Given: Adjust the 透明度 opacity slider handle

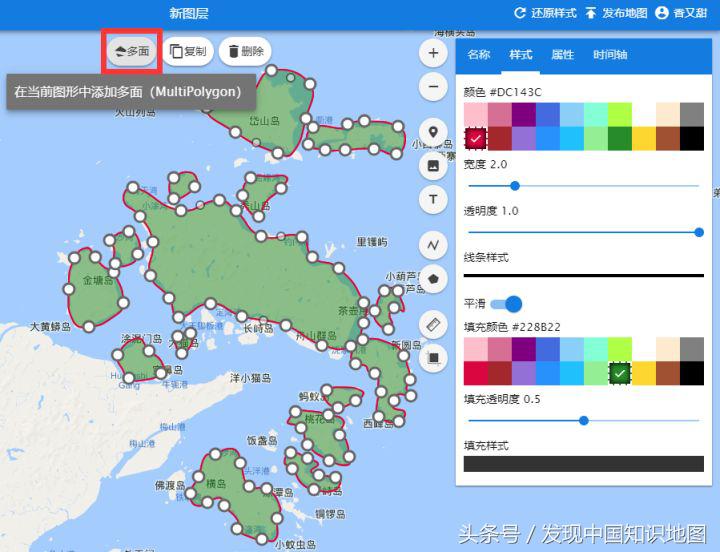Looking at the screenshot, I should (699, 232).
